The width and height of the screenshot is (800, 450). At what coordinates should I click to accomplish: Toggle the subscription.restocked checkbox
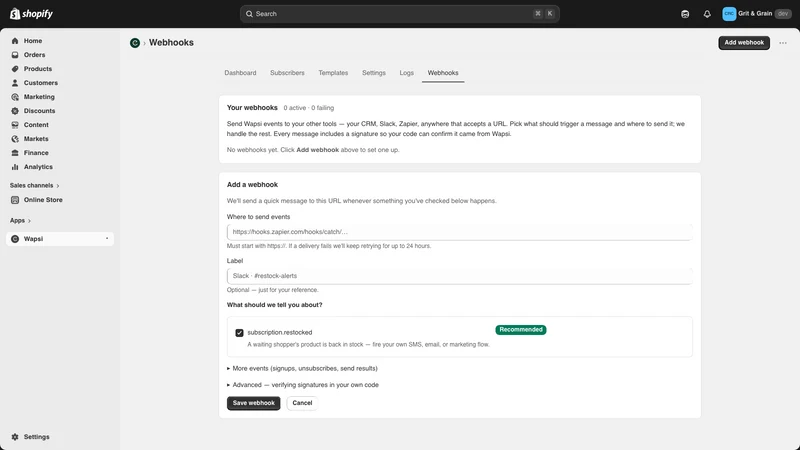pyautogui.click(x=239, y=333)
